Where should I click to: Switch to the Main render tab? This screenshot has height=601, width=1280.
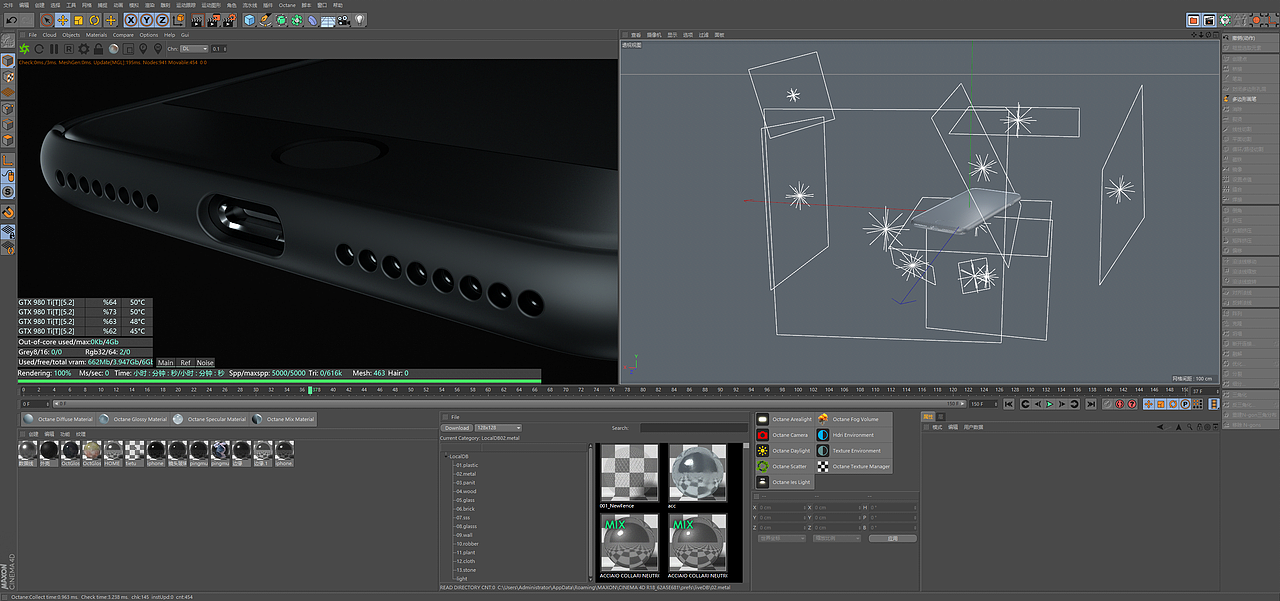pos(166,363)
